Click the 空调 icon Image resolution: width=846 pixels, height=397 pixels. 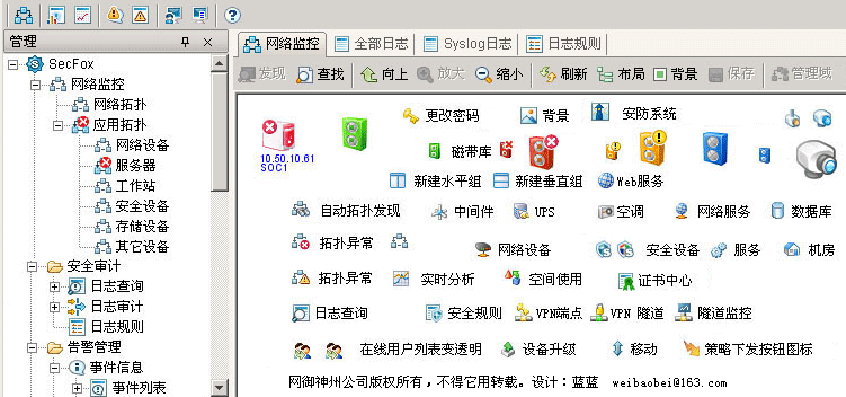(x=606, y=211)
